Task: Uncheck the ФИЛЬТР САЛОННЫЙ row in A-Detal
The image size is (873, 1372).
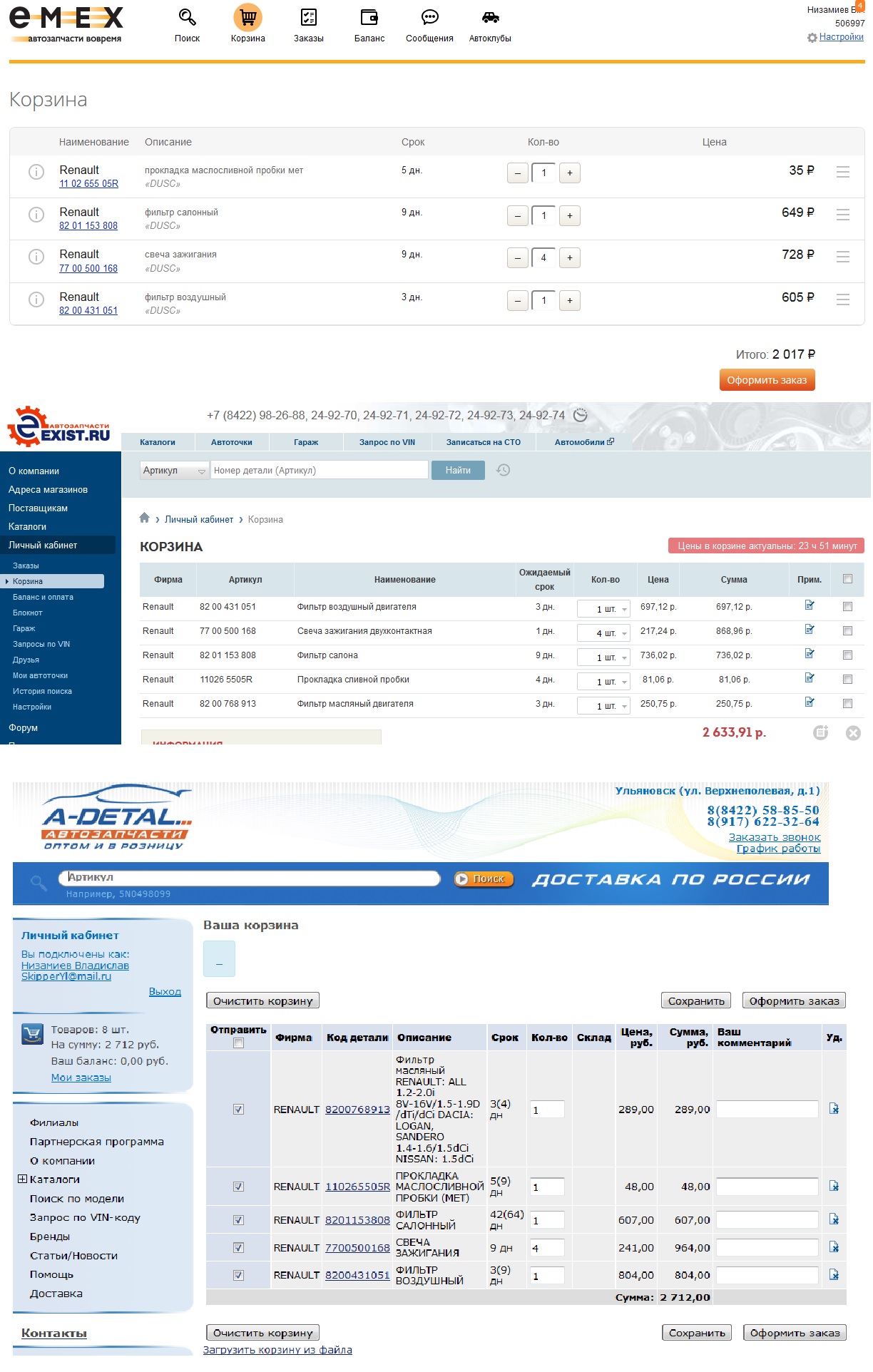Action: tap(238, 1220)
